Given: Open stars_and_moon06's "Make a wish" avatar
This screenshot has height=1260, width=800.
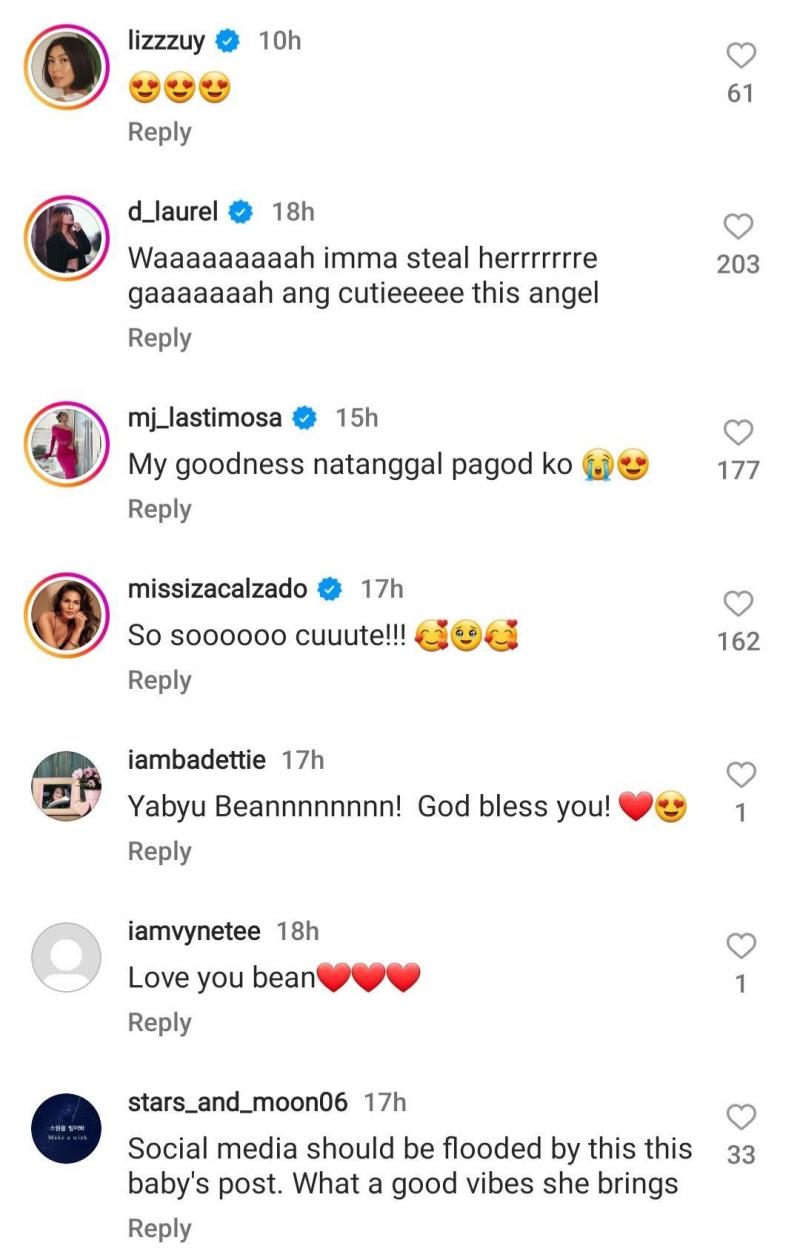Looking at the screenshot, I should click(67, 1127).
